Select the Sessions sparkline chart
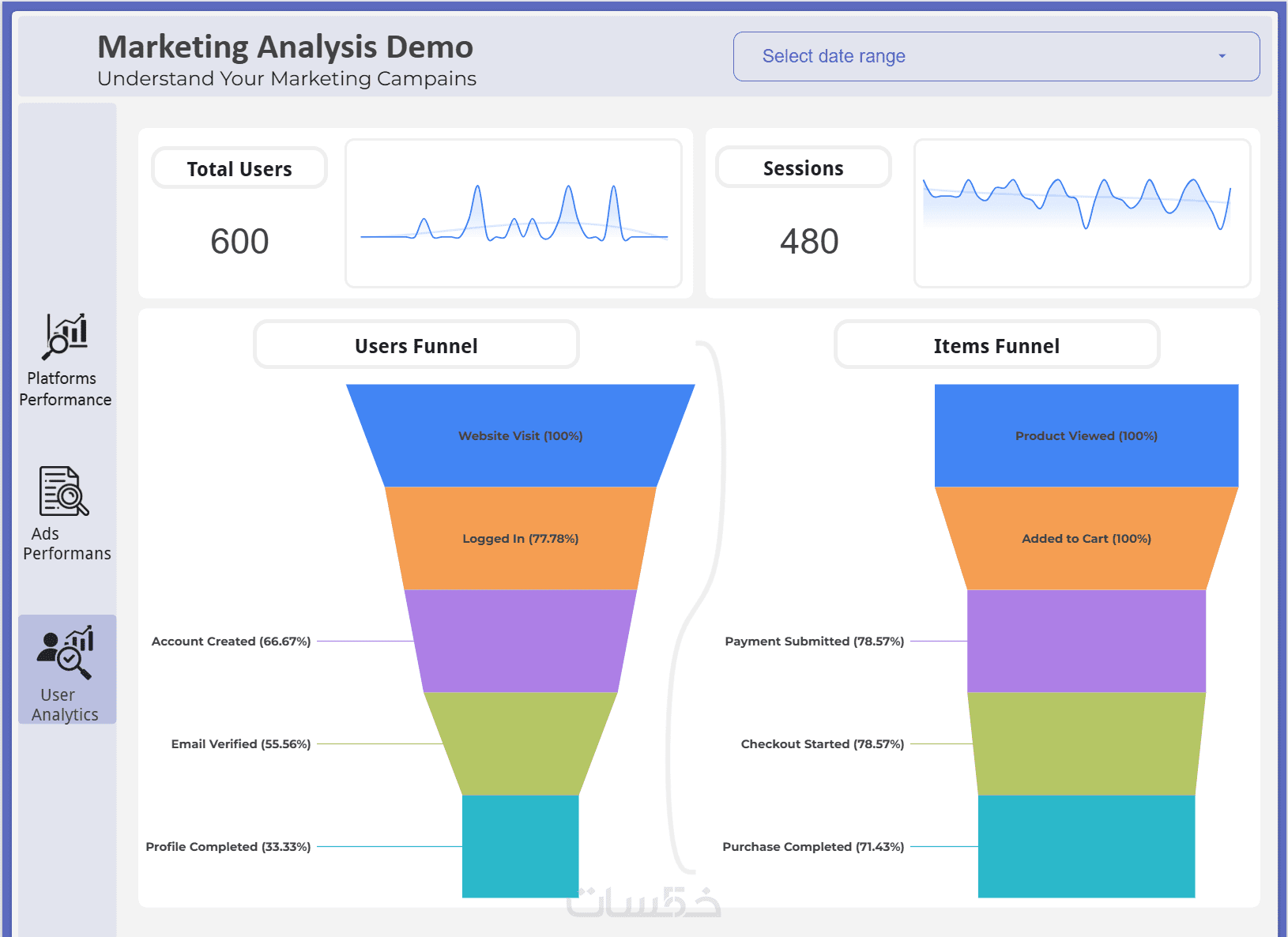Screen dimensions: 1288x937 (x=1083, y=213)
